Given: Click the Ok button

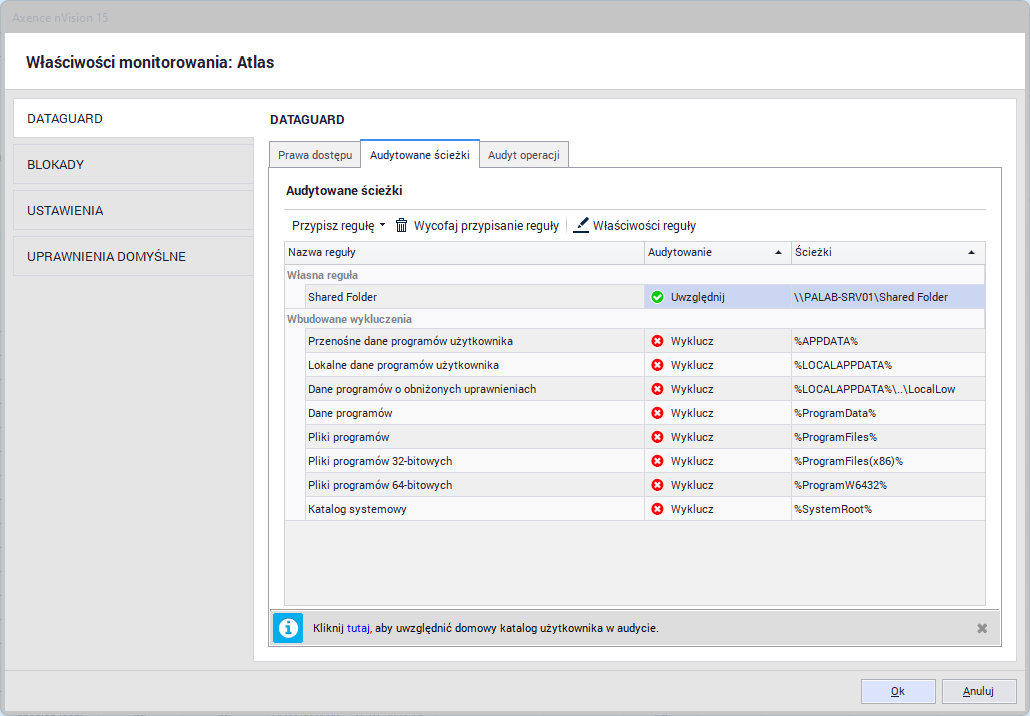Looking at the screenshot, I should 898,691.
